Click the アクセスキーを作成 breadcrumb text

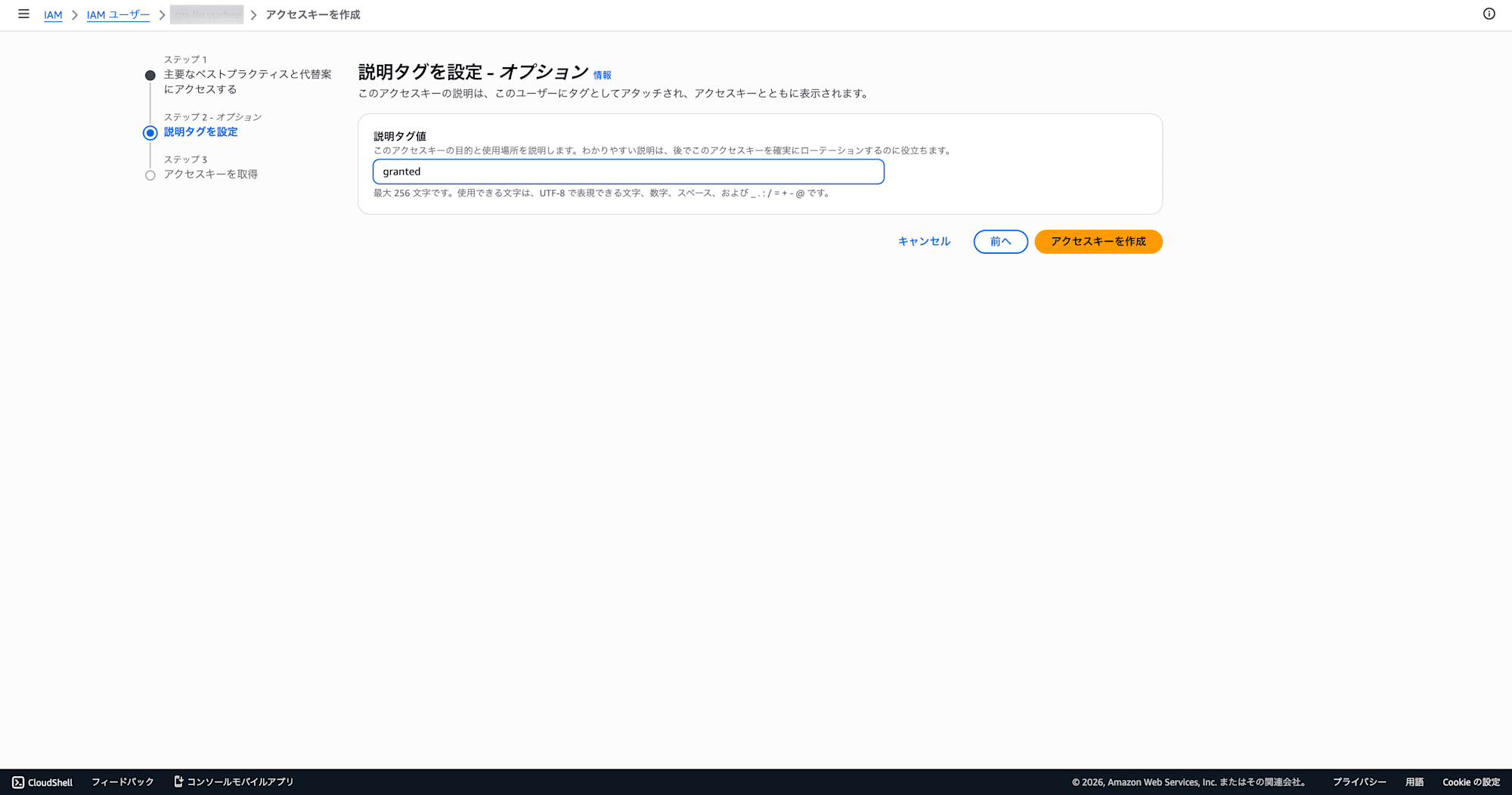tap(313, 15)
